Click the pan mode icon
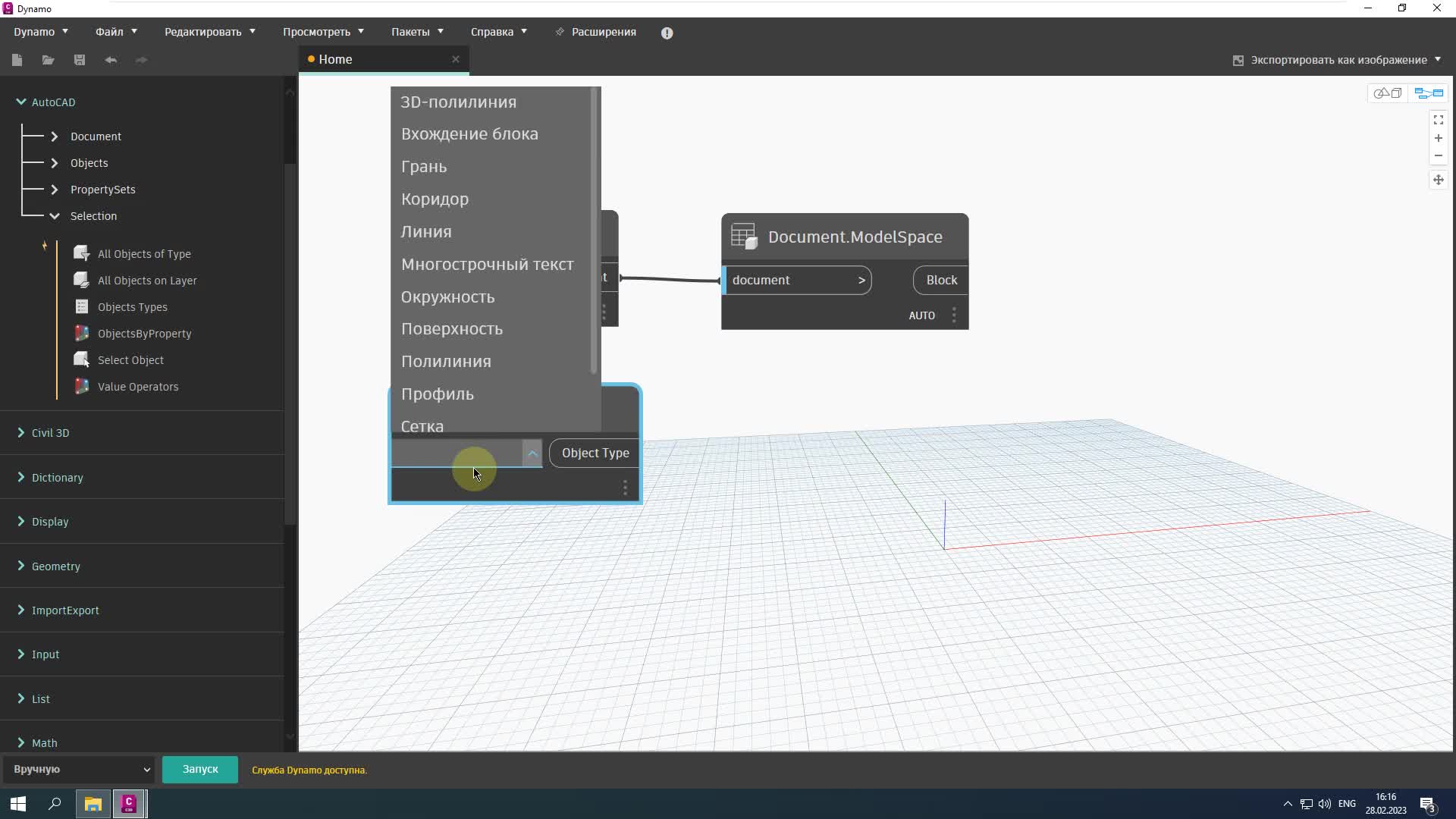 (1438, 180)
